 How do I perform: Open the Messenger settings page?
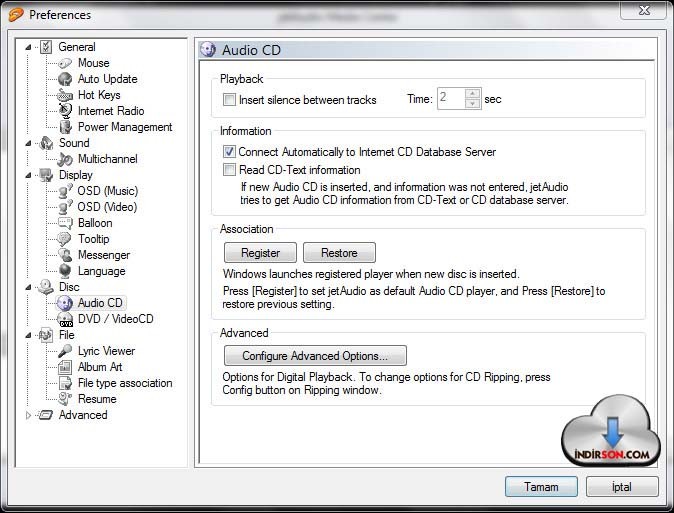104,255
